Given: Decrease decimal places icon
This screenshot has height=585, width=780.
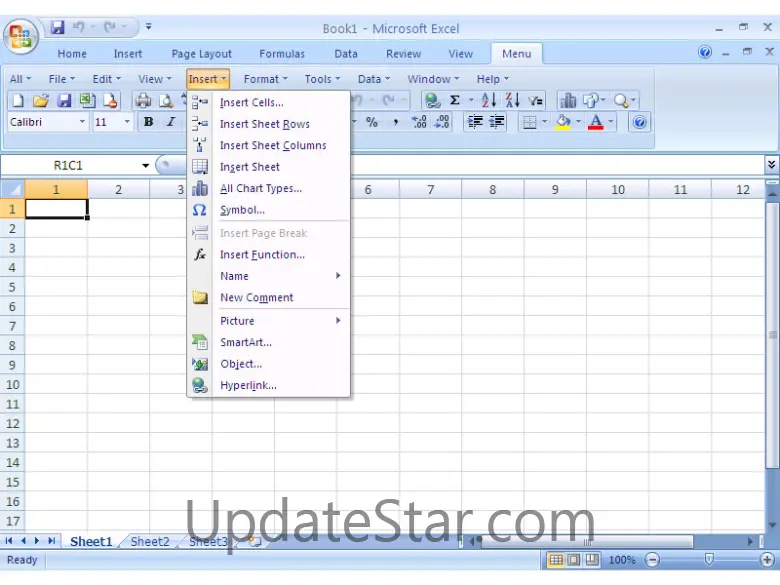Looking at the screenshot, I should pos(442,122).
